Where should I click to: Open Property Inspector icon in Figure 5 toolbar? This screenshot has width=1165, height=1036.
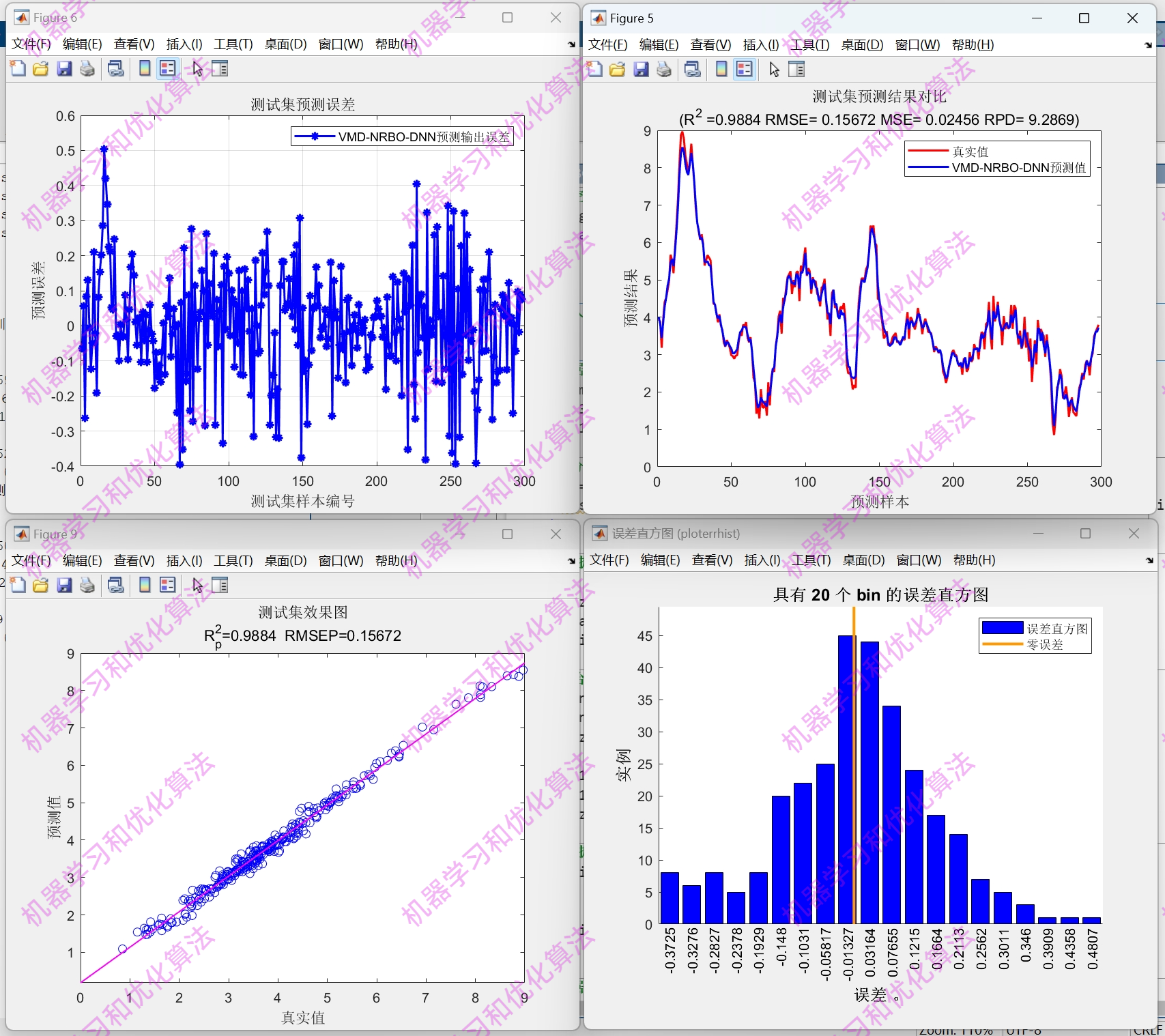point(796,69)
